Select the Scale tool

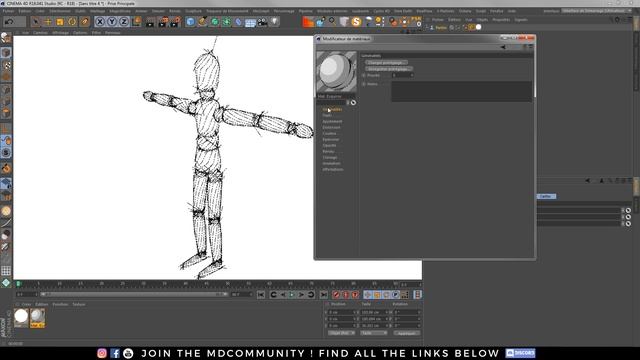point(60,21)
